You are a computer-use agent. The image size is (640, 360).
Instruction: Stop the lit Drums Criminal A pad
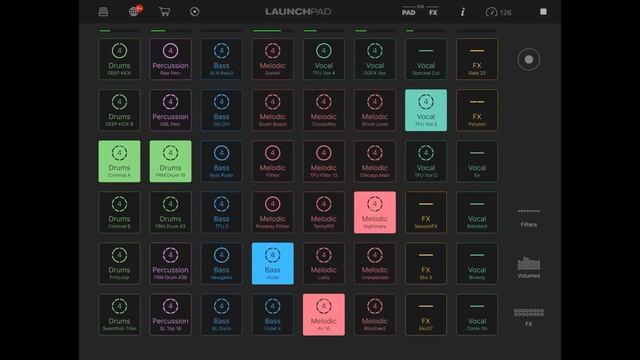tap(119, 161)
